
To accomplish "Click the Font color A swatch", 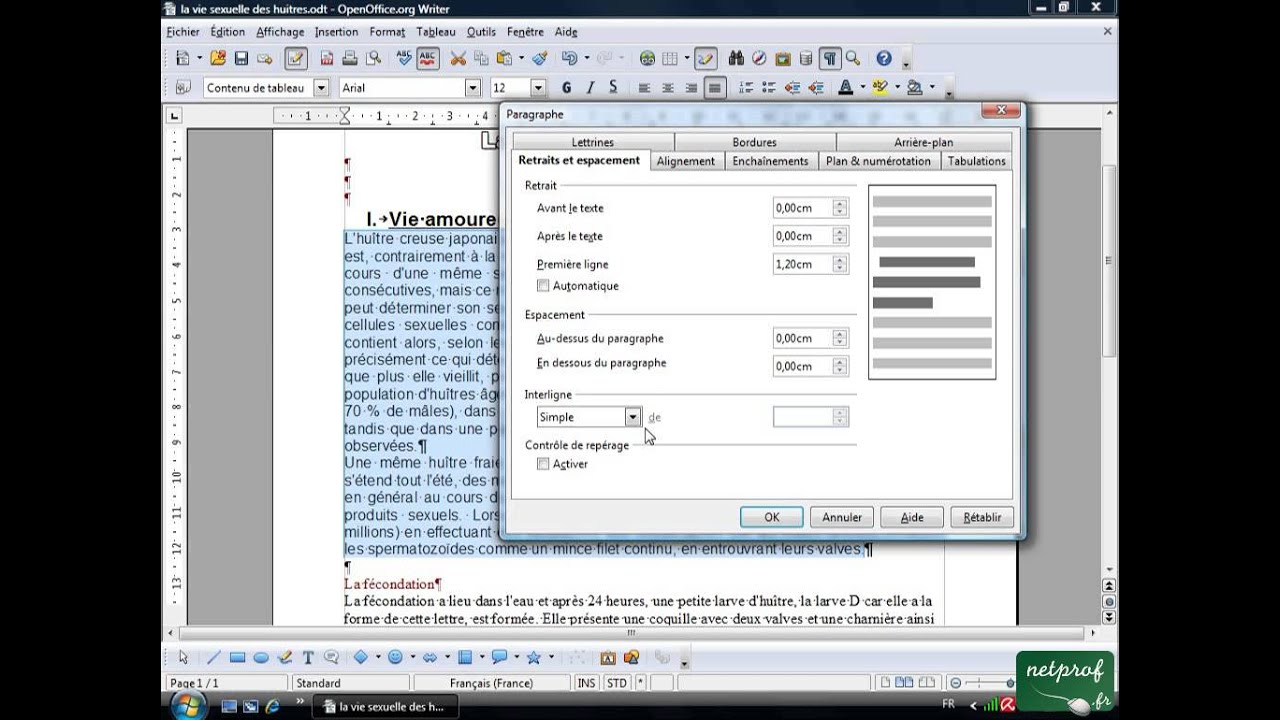I will (x=846, y=88).
